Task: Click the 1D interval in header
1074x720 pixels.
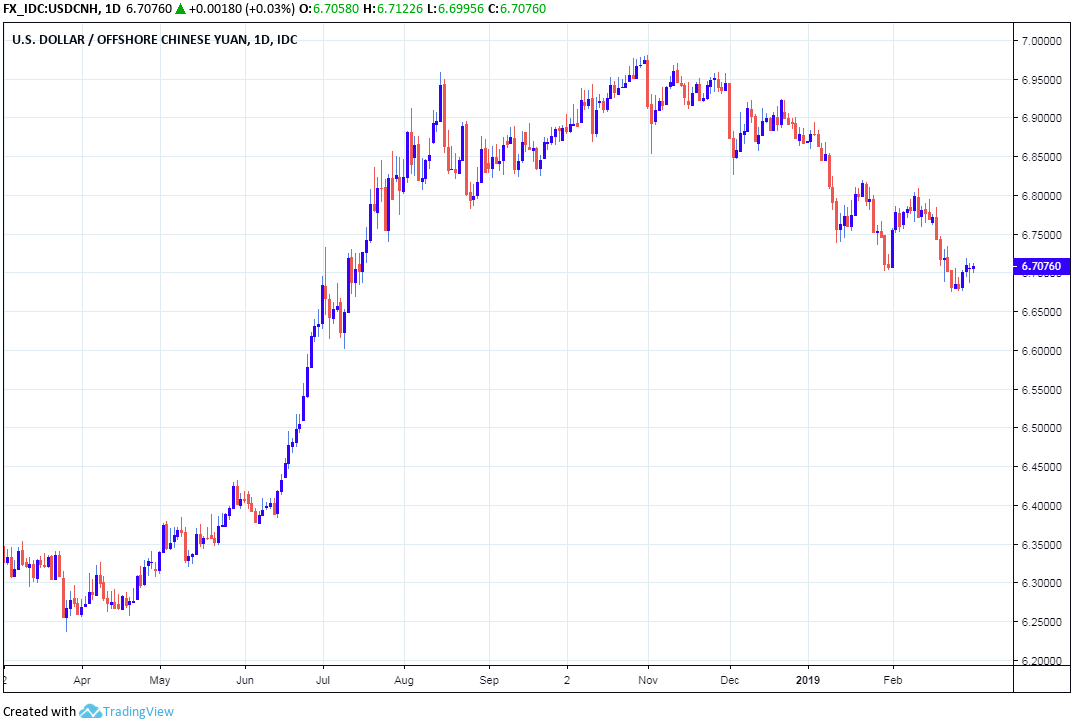Action: [113, 10]
